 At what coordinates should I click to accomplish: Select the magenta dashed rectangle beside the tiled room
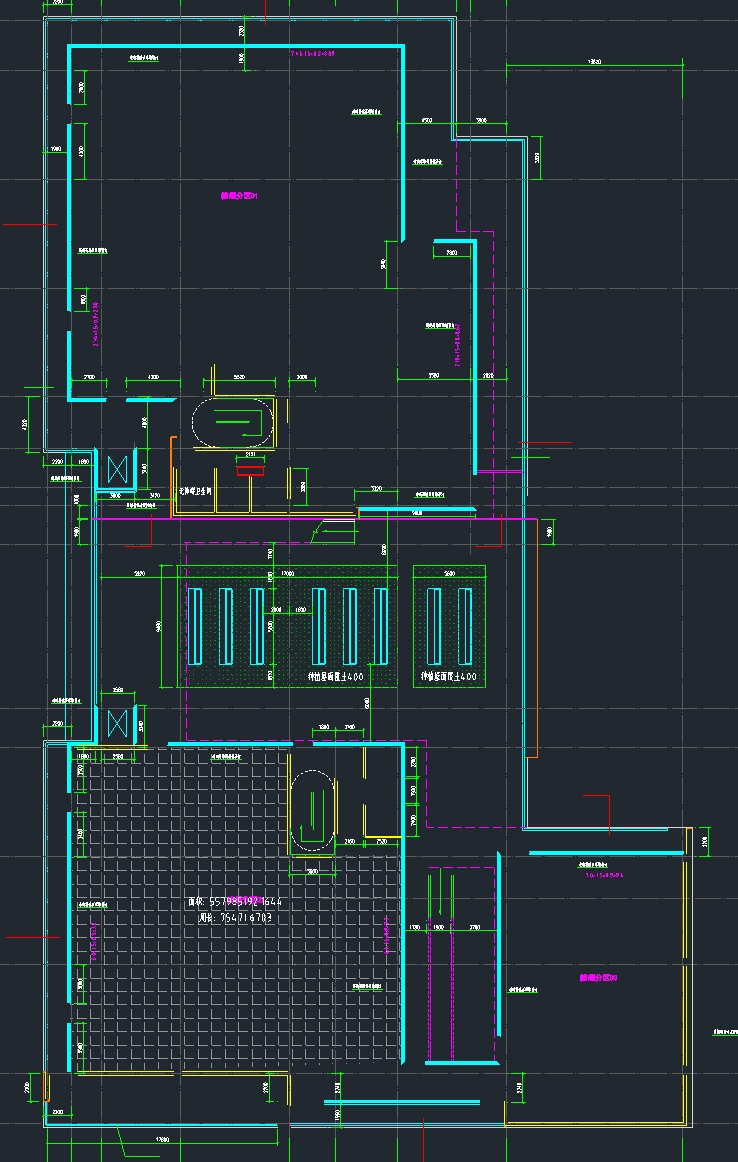(460, 962)
